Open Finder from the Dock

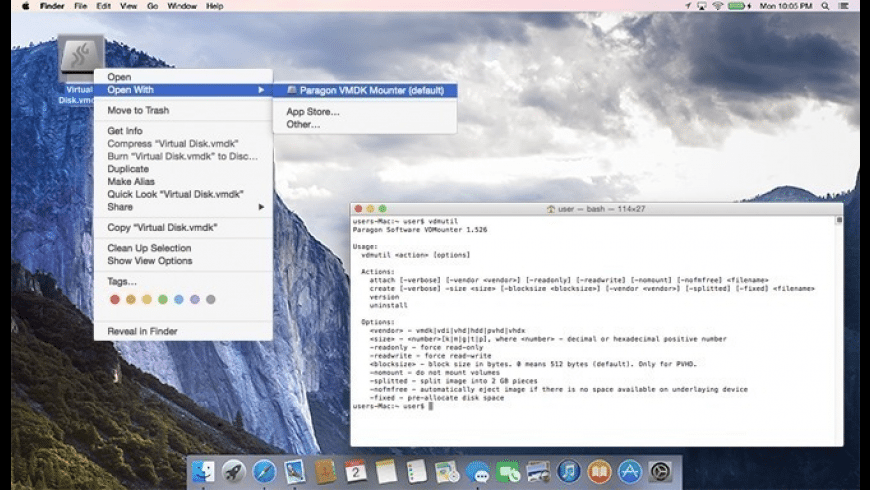click(203, 472)
